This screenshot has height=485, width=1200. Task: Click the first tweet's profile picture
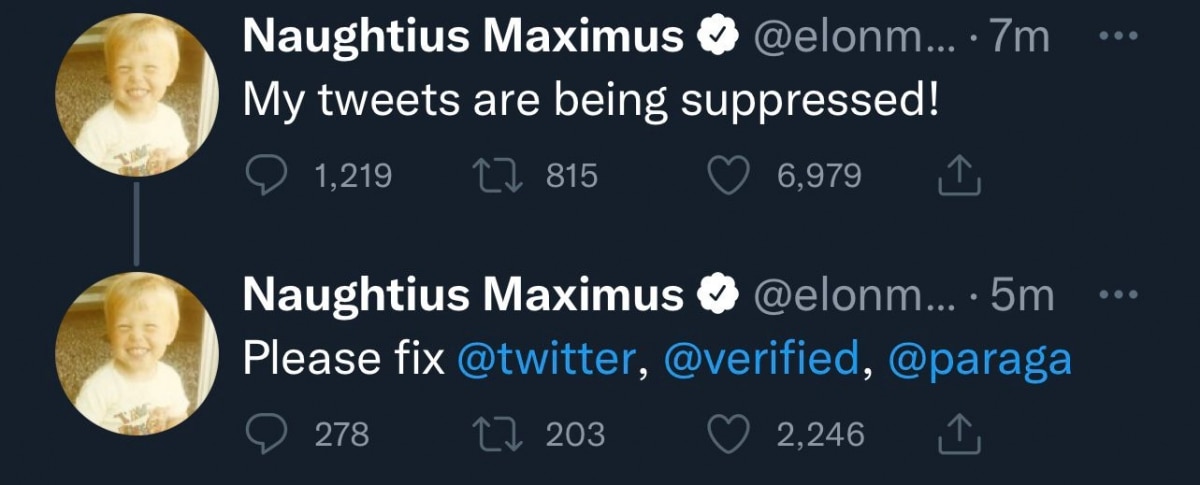[x=135, y=95]
